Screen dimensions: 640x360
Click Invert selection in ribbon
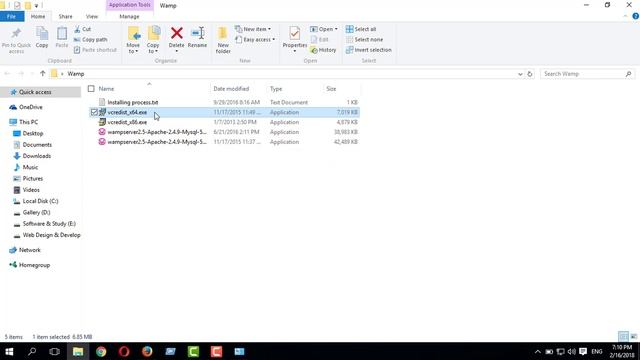click(369, 50)
